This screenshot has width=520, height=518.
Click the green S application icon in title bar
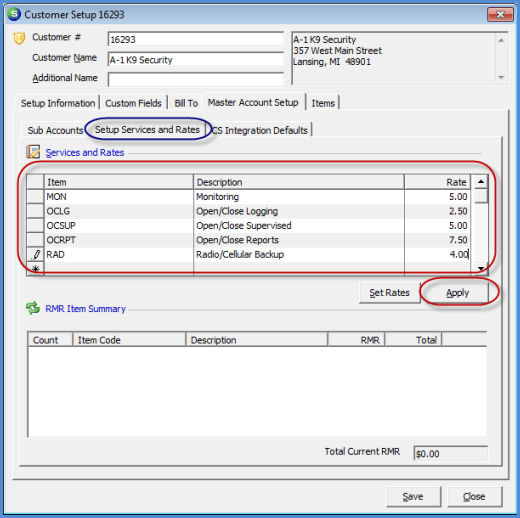coord(14,14)
